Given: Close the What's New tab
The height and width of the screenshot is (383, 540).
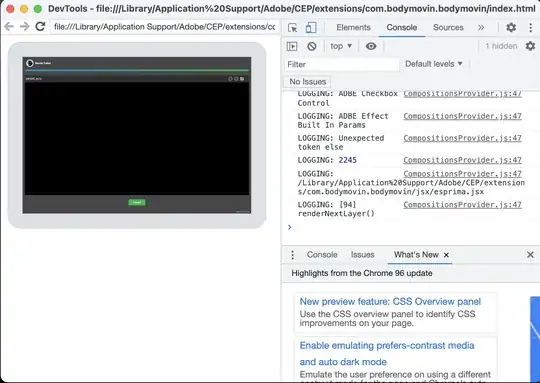Looking at the screenshot, I should (446, 255).
